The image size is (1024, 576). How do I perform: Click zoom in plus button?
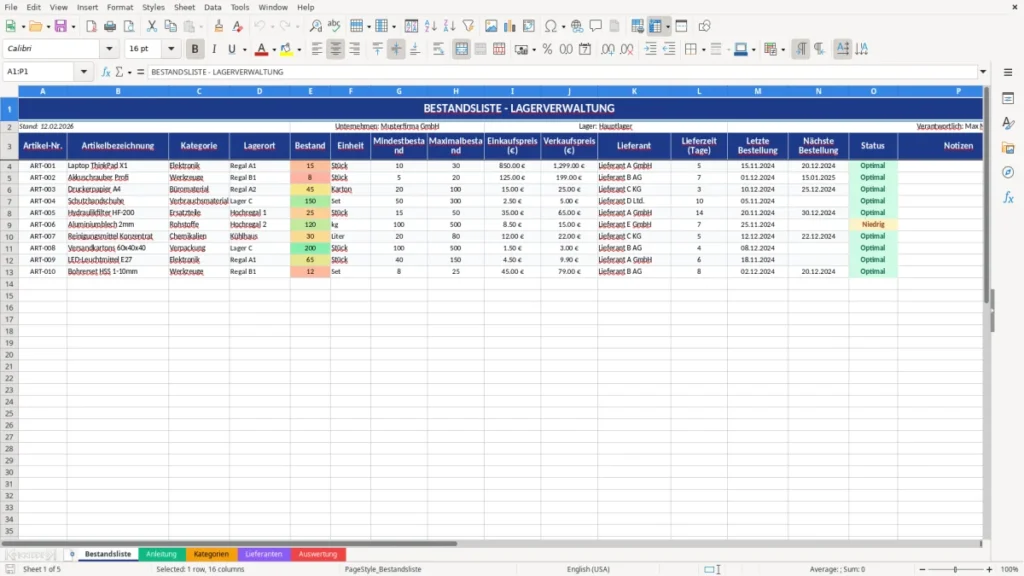(x=989, y=569)
